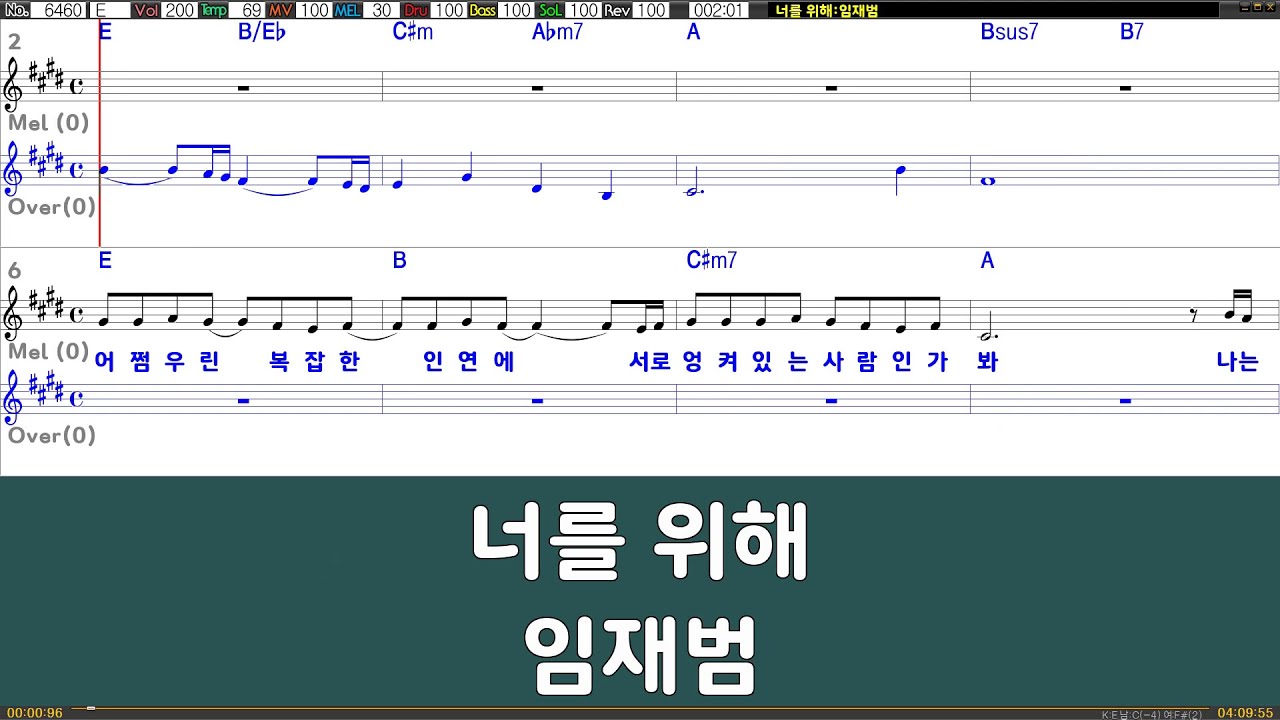Click the lyric word 나는 at line end

pyautogui.click(x=1238, y=362)
